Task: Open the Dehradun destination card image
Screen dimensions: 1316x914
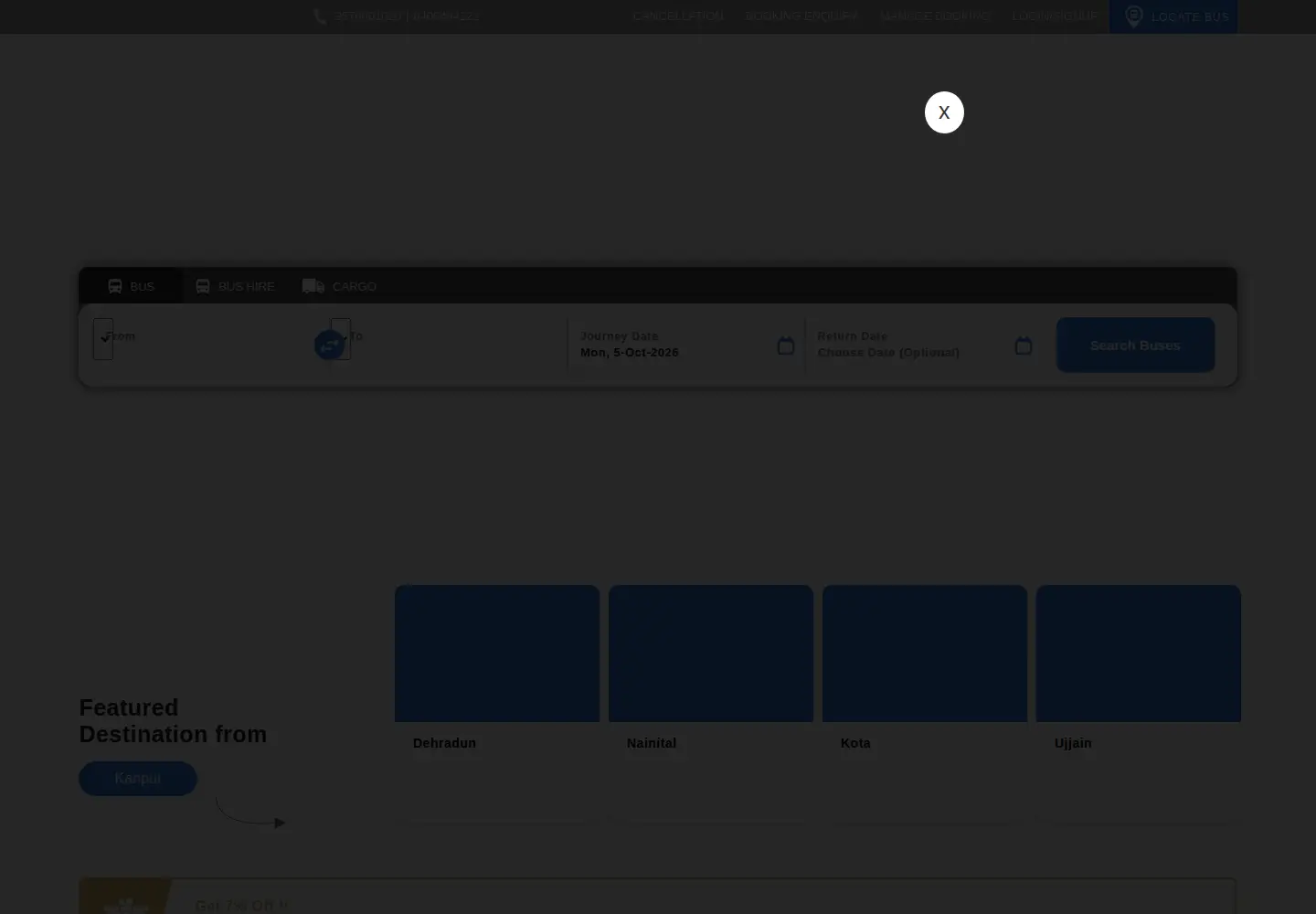Action: 497,654
